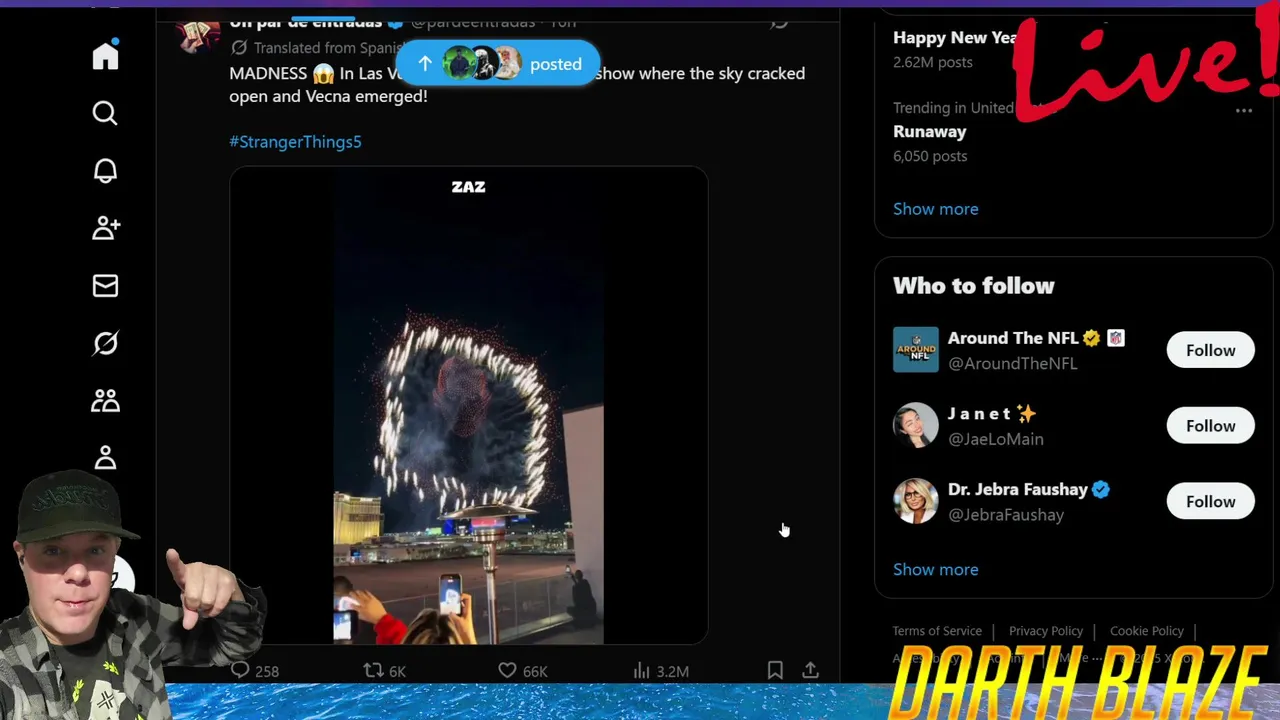This screenshot has width=1280, height=720.
Task: Open the Notifications bell icon
Action: (x=105, y=171)
